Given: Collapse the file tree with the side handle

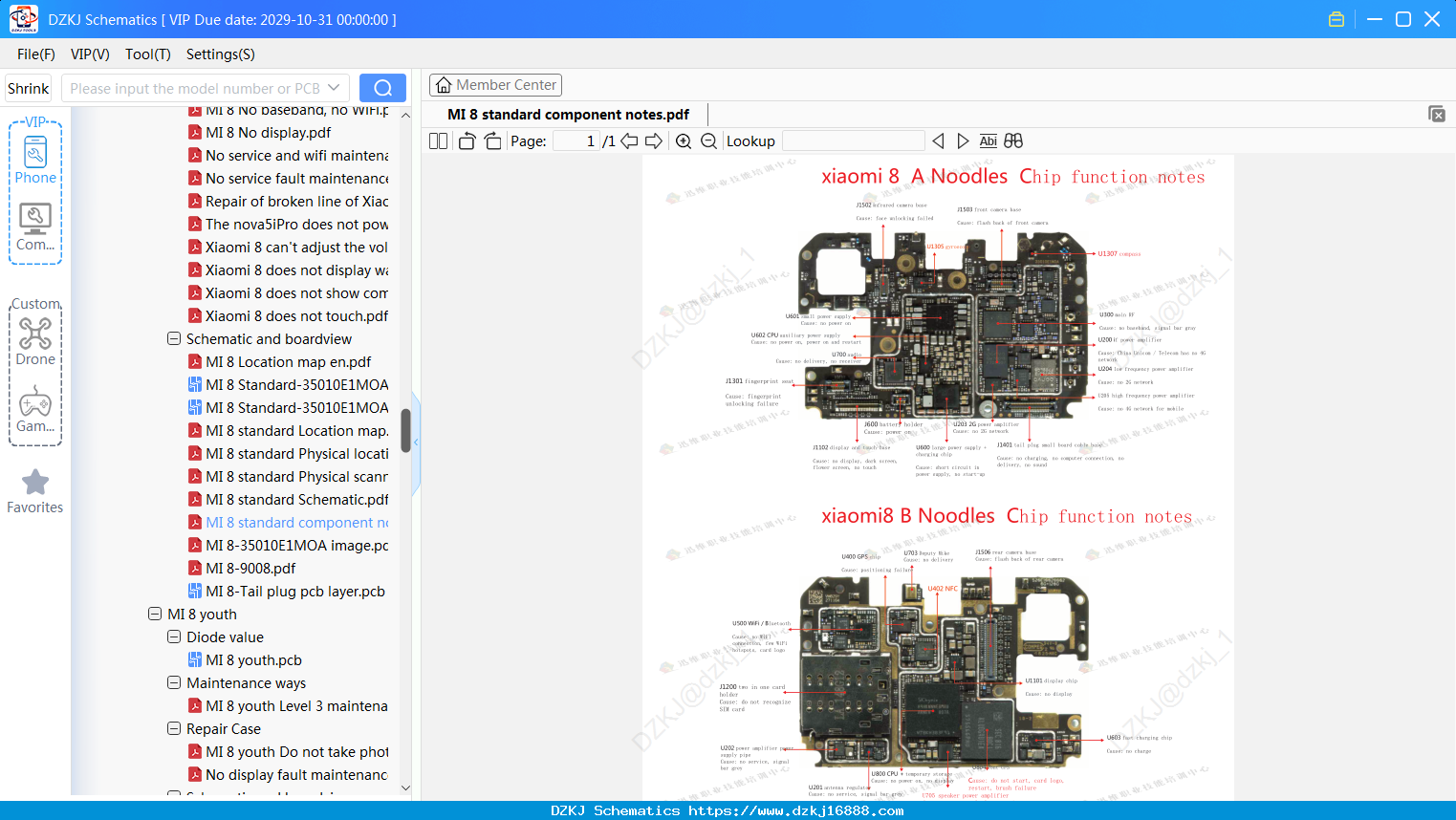Looking at the screenshot, I should point(416,444).
